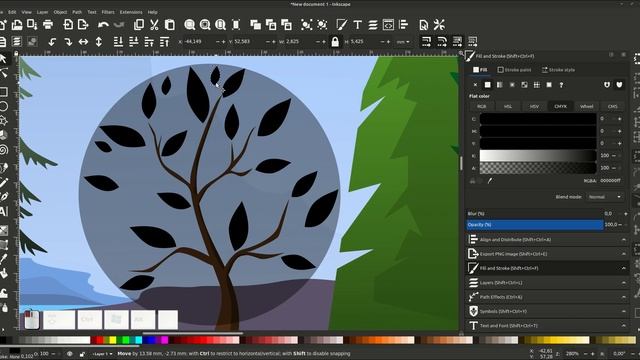
Task: Click the Export file icon
Action: tap(83, 25)
